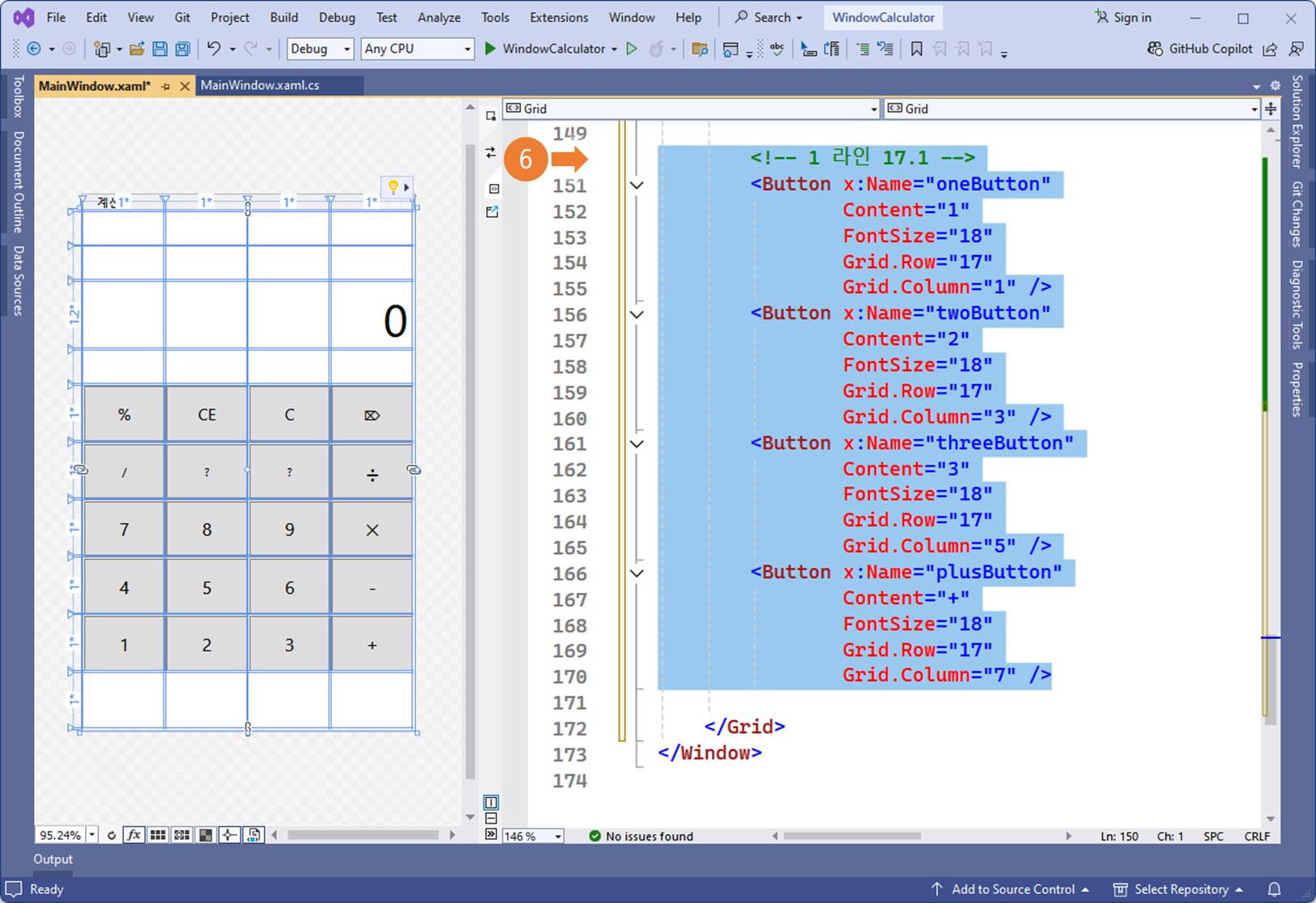Image resolution: width=1316 pixels, height=903 pixels.
Task: Refresh the designer zoom with circular arrow icon
Action: (x=111, y=835)
